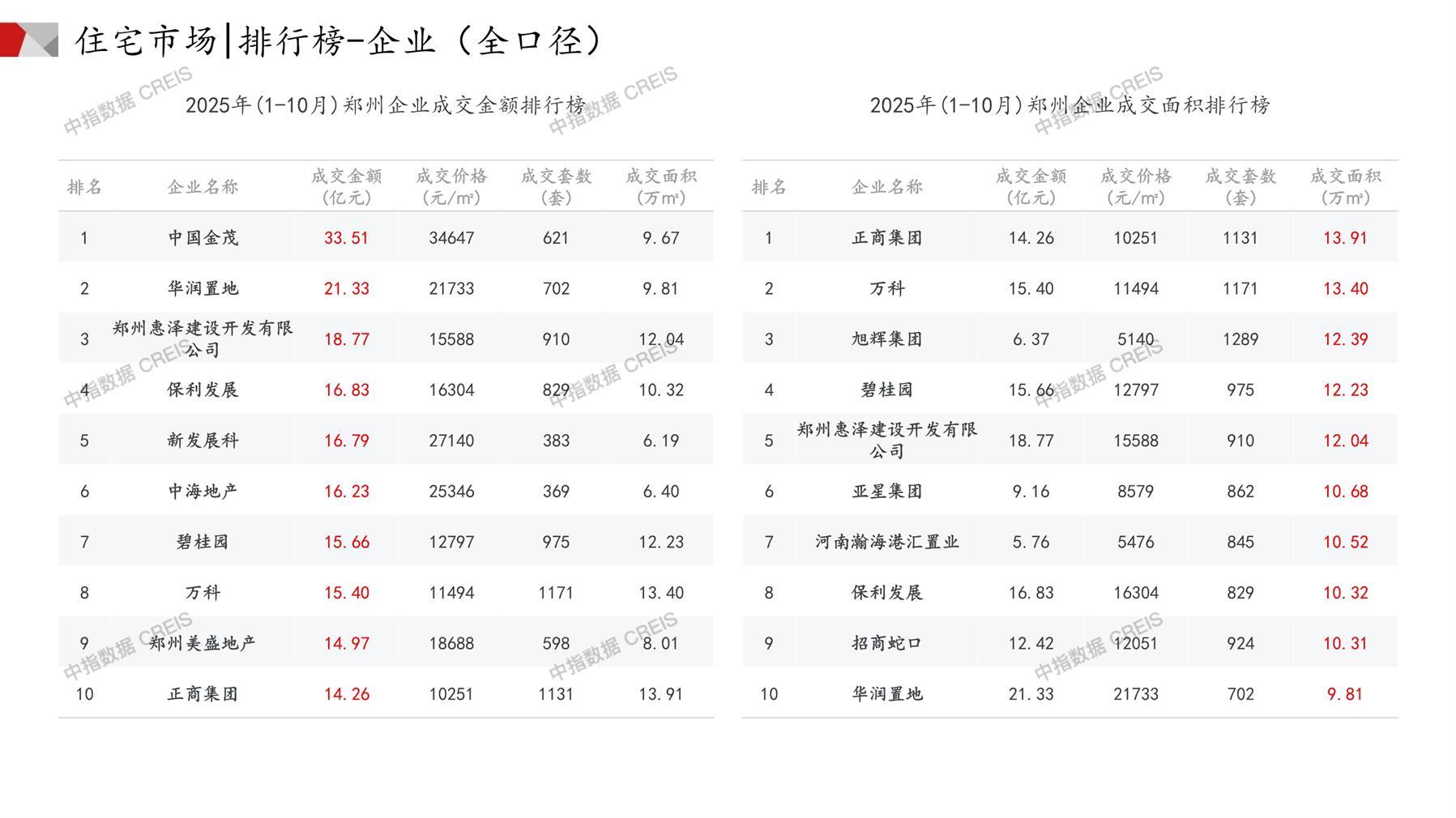
Task: Select the 1289 units sold value
Action: (1240, 339)
